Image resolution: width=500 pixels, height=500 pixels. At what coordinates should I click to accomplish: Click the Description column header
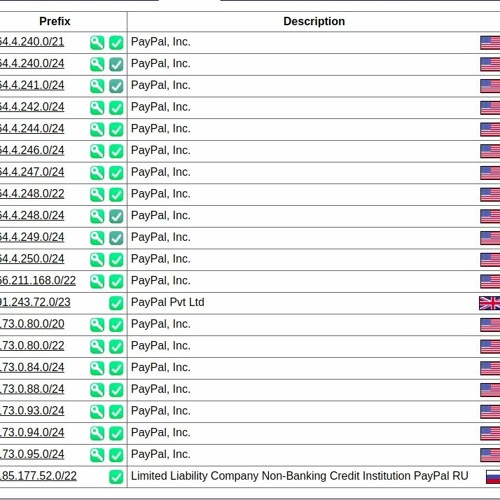pos(314,21)
